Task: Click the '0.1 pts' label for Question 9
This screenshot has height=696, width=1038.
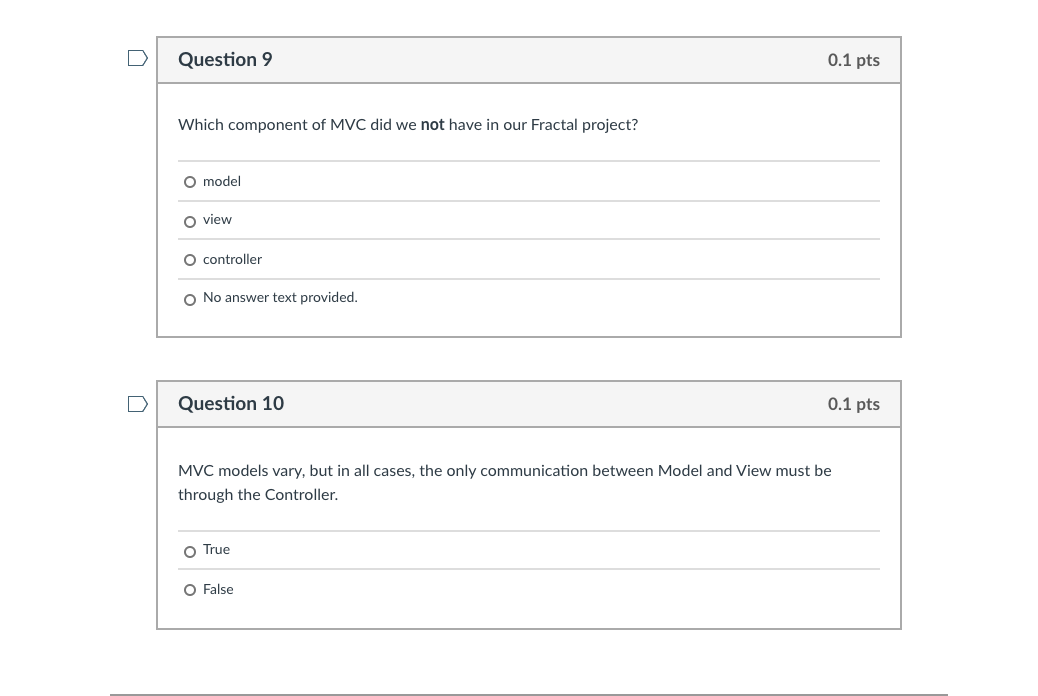Action: pyautogui.click(x=853, y=60)
